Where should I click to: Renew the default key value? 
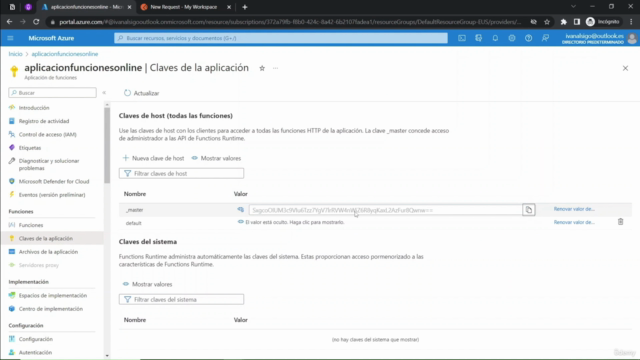[x=574, y=222]
